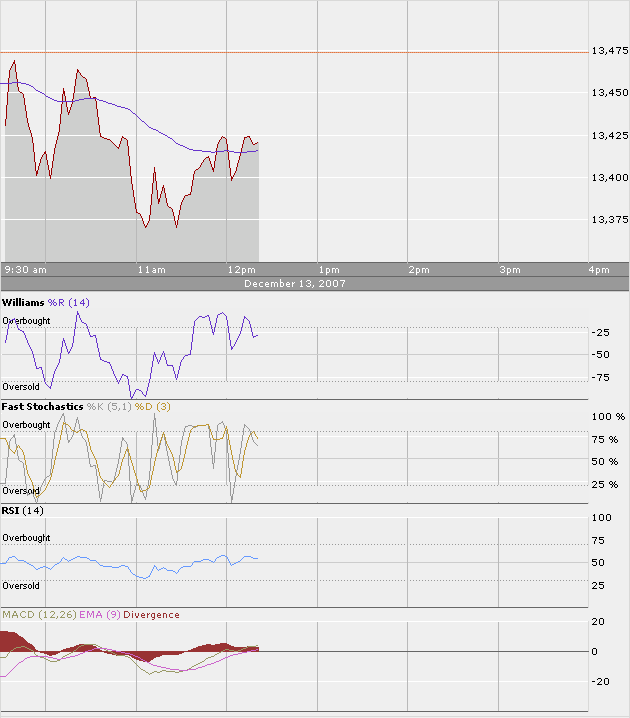Click the %D (3) stochastics legend label
The height and width of the screenshot is (718, 630).
(127, 407)
